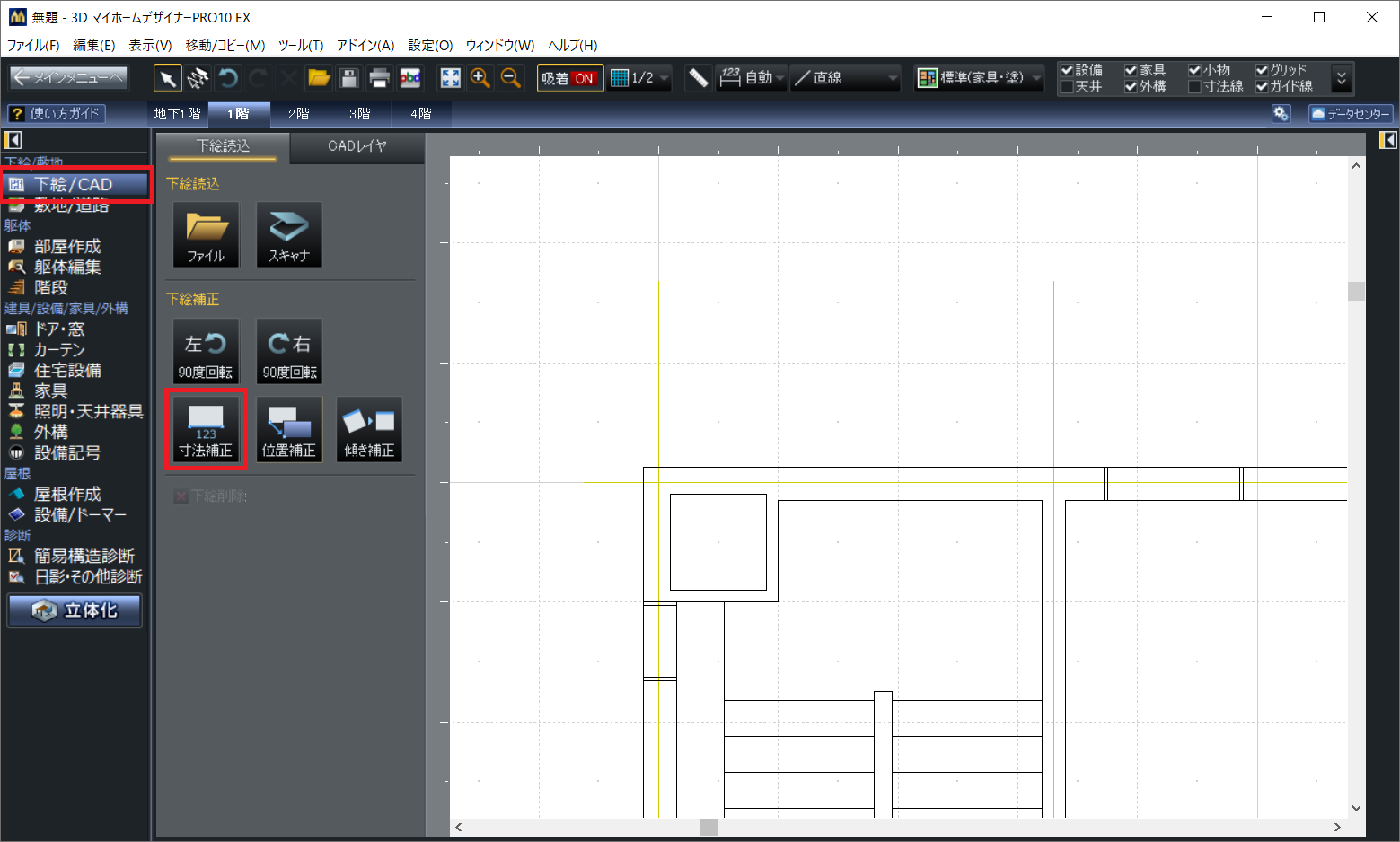
Task: Open the ツール(T) menu
Action: coord(300,45)
